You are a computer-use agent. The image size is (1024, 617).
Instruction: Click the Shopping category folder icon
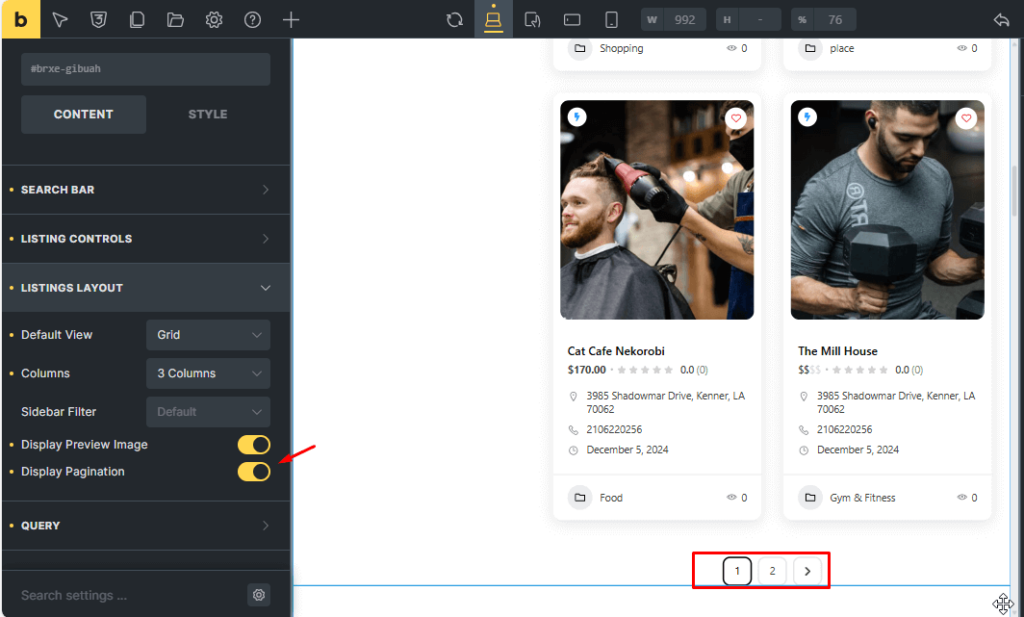pos(579,48)
